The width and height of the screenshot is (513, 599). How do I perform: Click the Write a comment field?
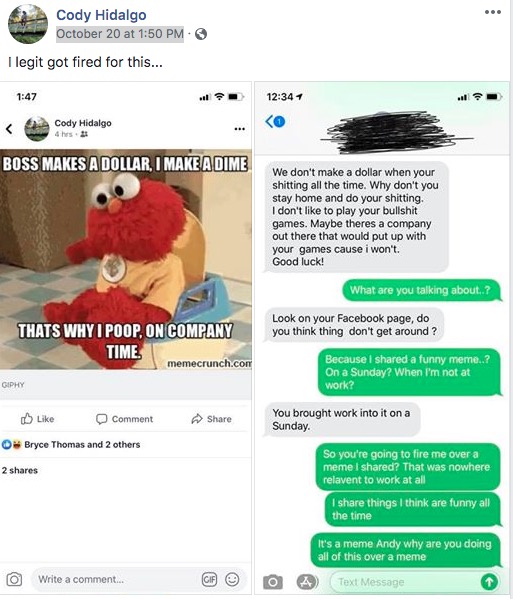[118, 579]
